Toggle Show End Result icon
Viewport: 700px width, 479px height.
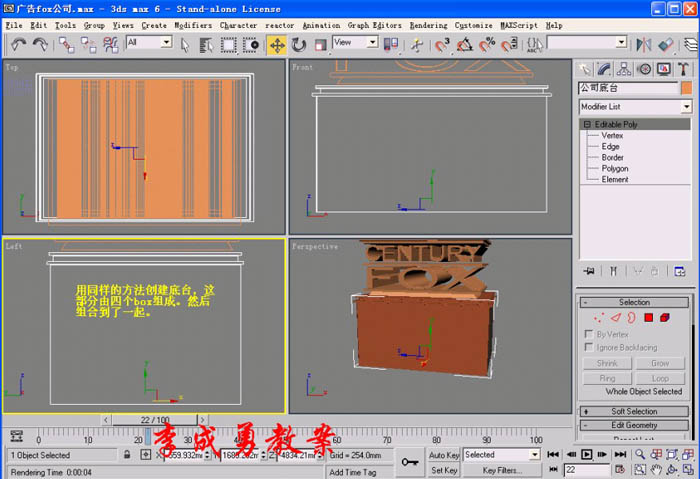tap(614, 271)
